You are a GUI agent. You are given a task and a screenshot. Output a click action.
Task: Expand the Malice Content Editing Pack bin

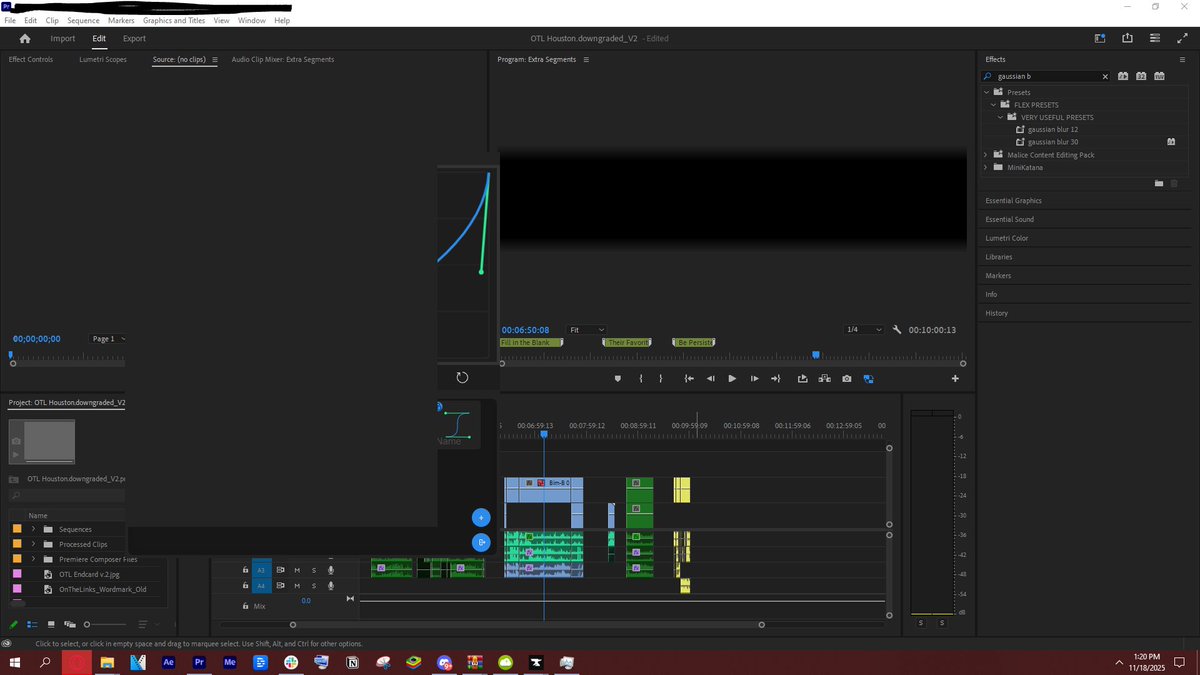point(985,155)
